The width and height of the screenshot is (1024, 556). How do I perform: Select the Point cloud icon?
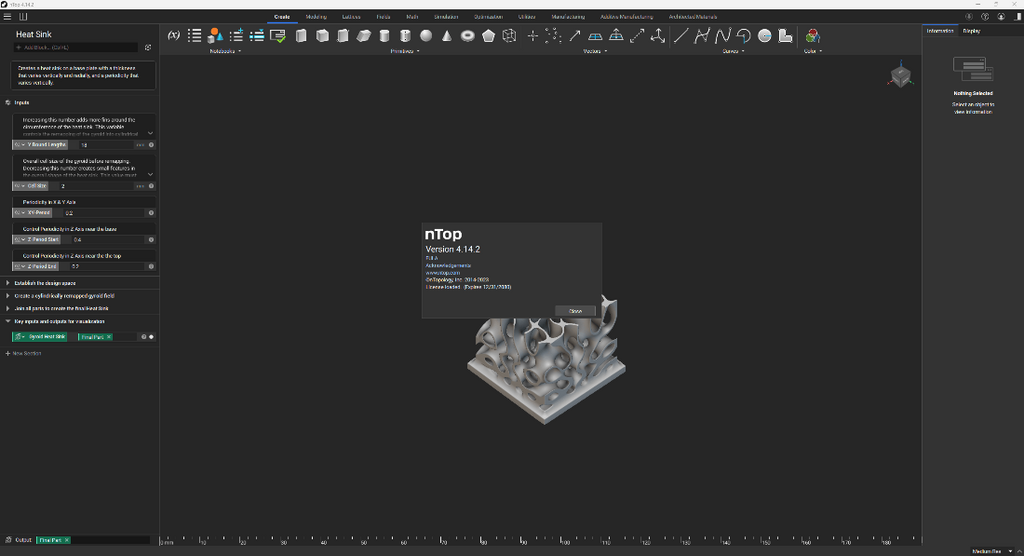tap(553, 35)
